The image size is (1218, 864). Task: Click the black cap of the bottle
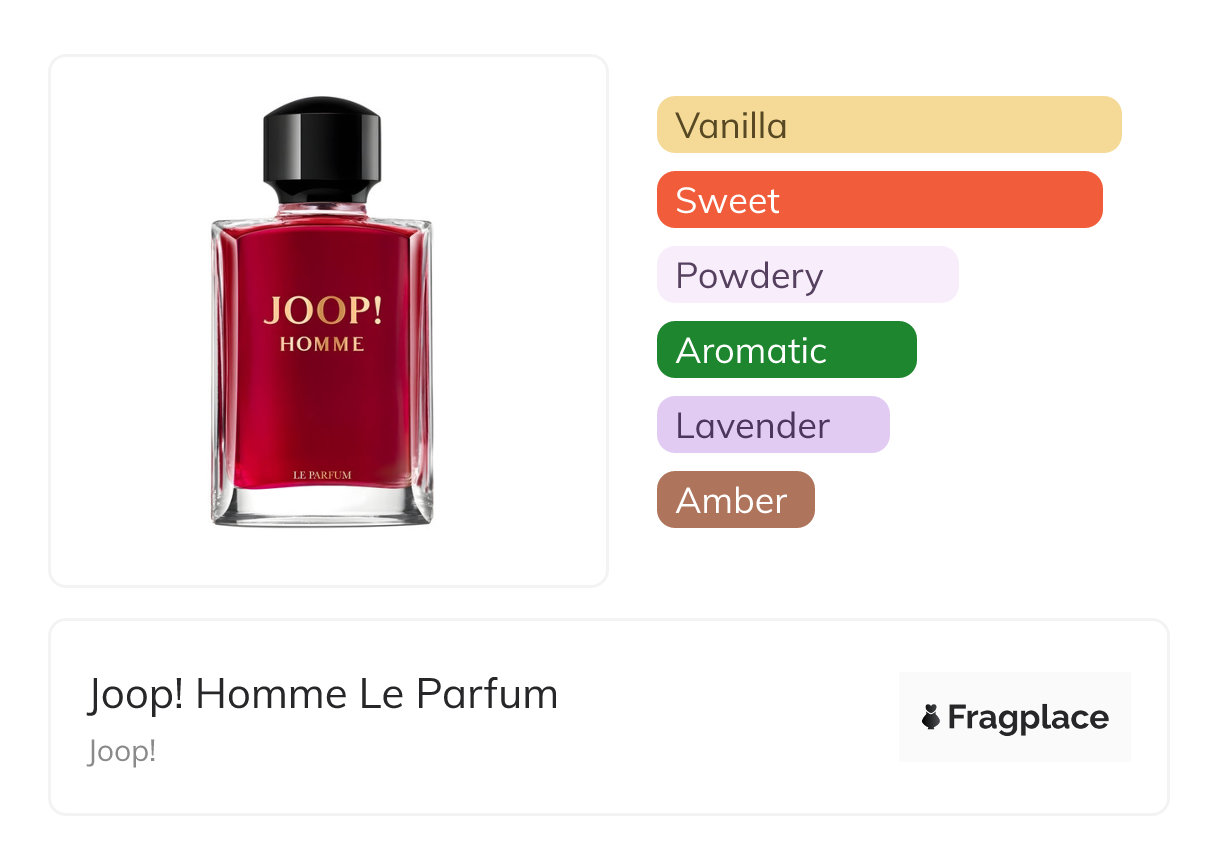pyautogui.click(x=322, y=148)
